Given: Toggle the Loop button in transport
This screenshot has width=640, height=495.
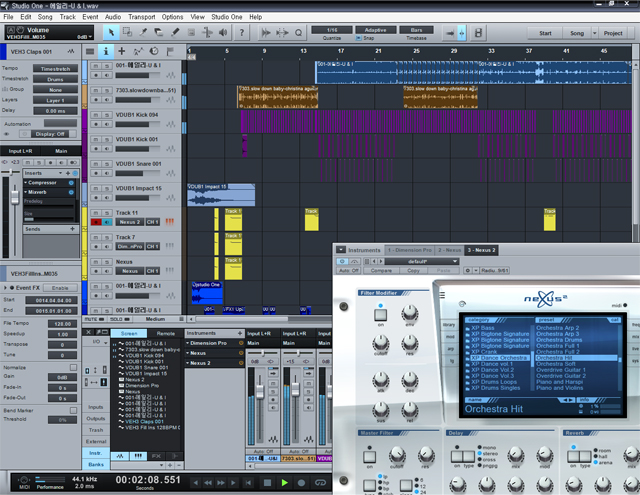Looking at the screenshot, I should pyautogui.click(x=320, y=483).
